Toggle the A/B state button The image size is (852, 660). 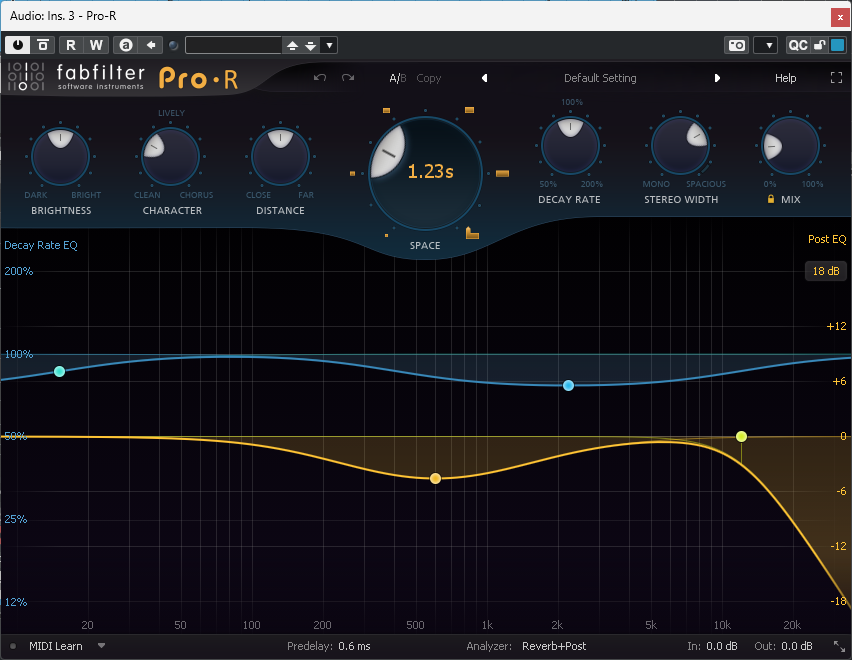pos(397,78)
